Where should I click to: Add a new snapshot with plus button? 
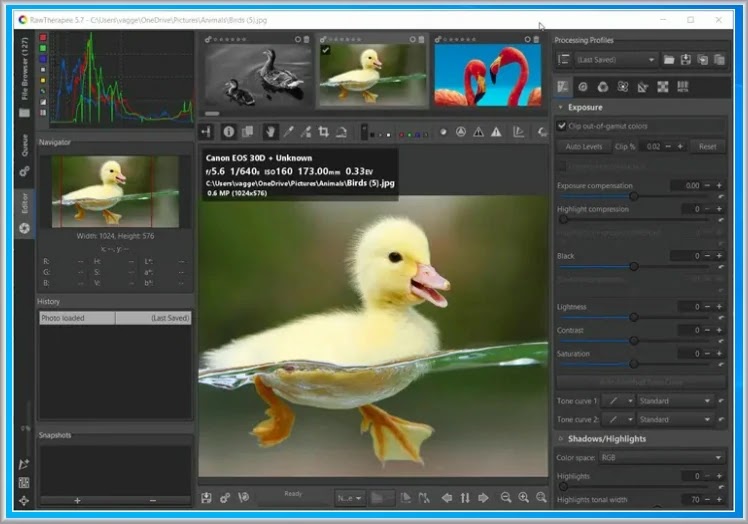(x=77, y=500)
